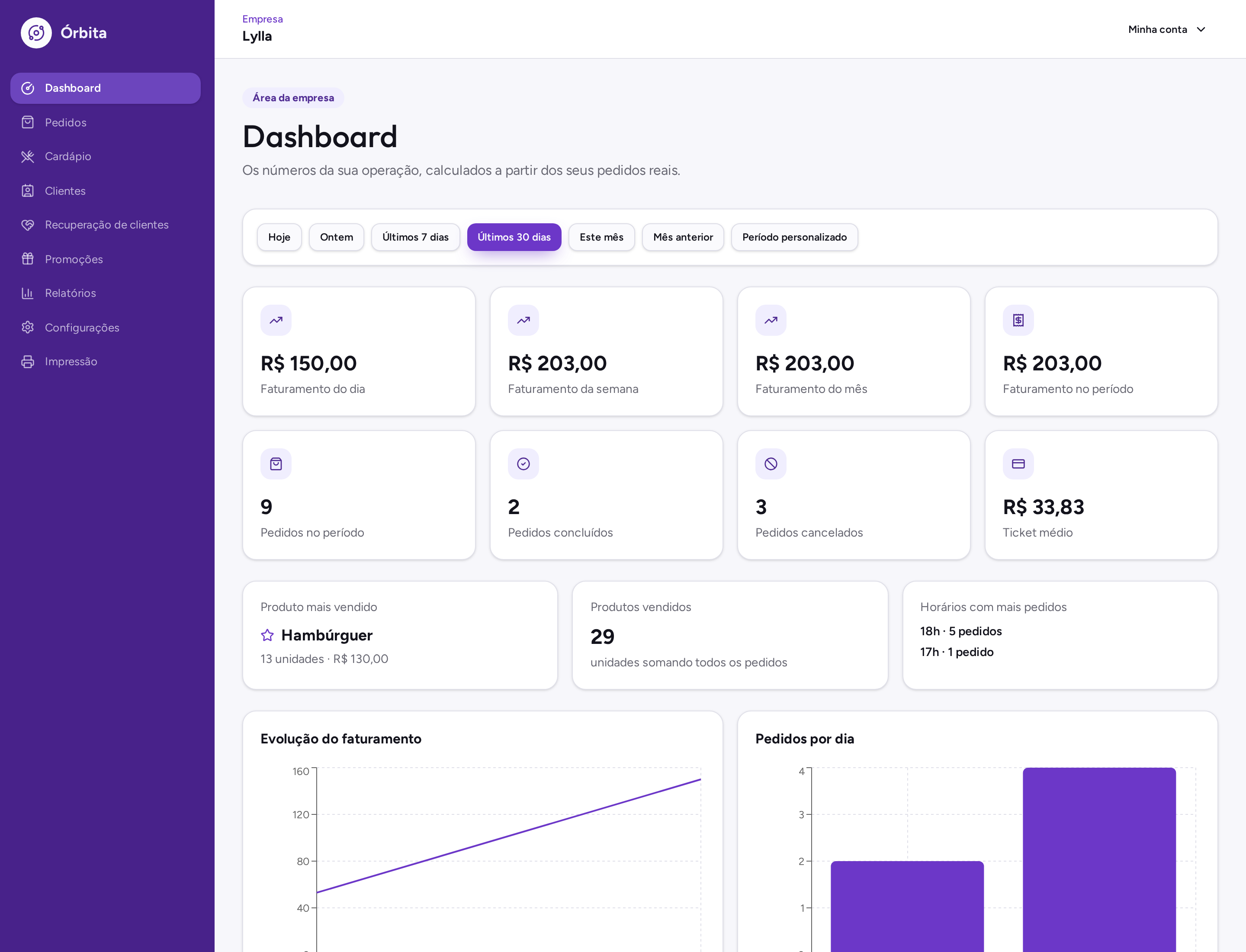Click the Lylla company name
Viewport: 1246px width, 952px height.
(x=257, y=36)
